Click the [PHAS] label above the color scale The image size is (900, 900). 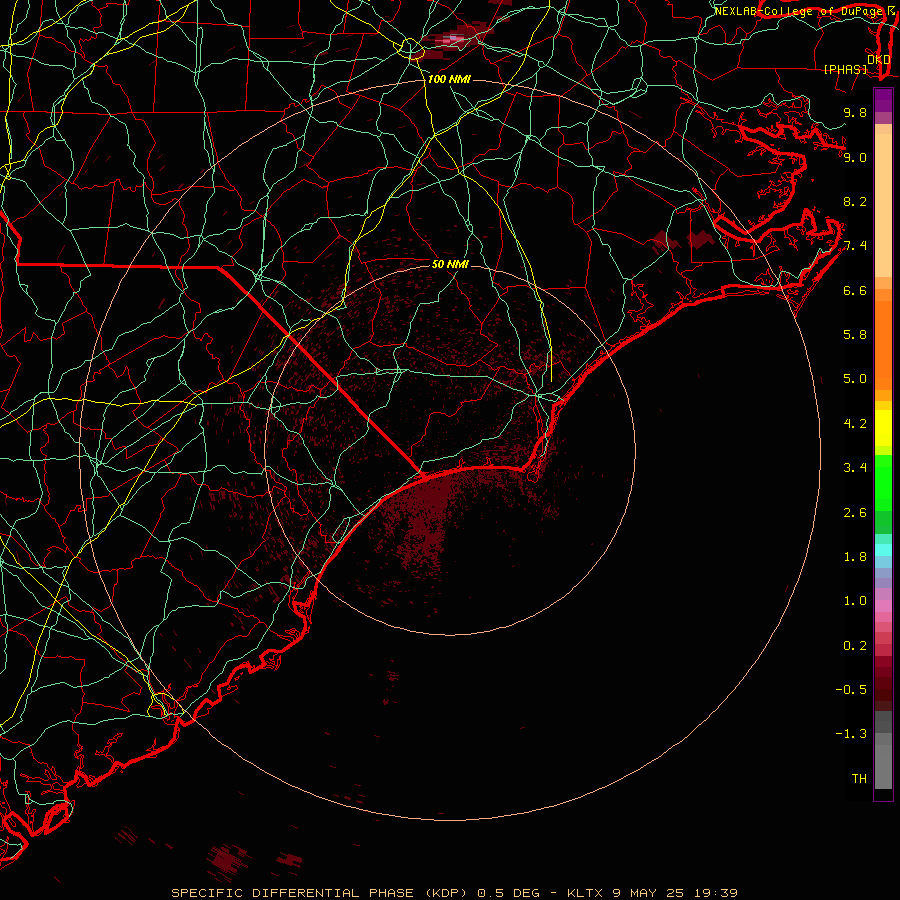(845, 69)
